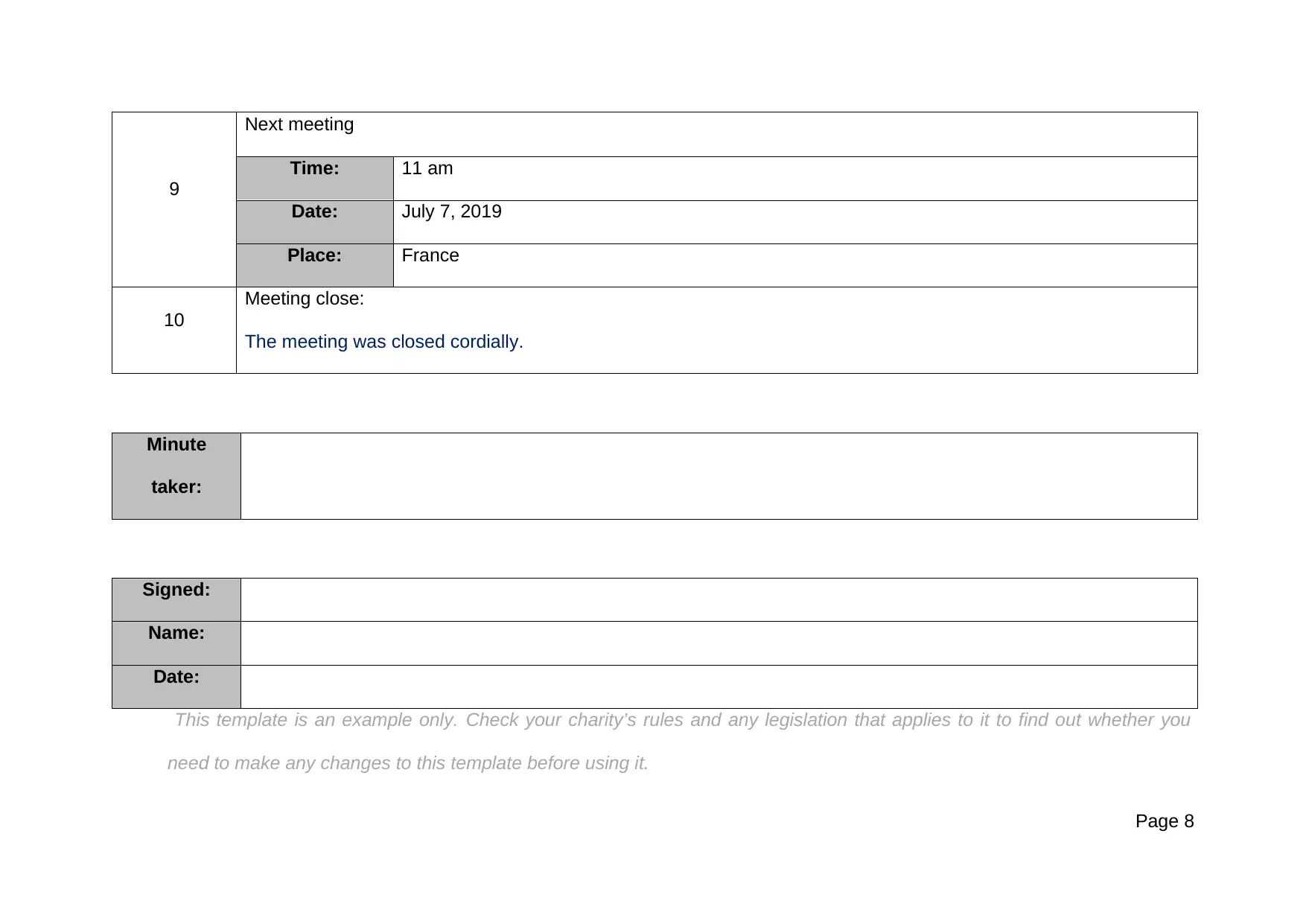Click the 'Time:' label cell
This screenshot has height=924, width=1306.
point(315,178)
